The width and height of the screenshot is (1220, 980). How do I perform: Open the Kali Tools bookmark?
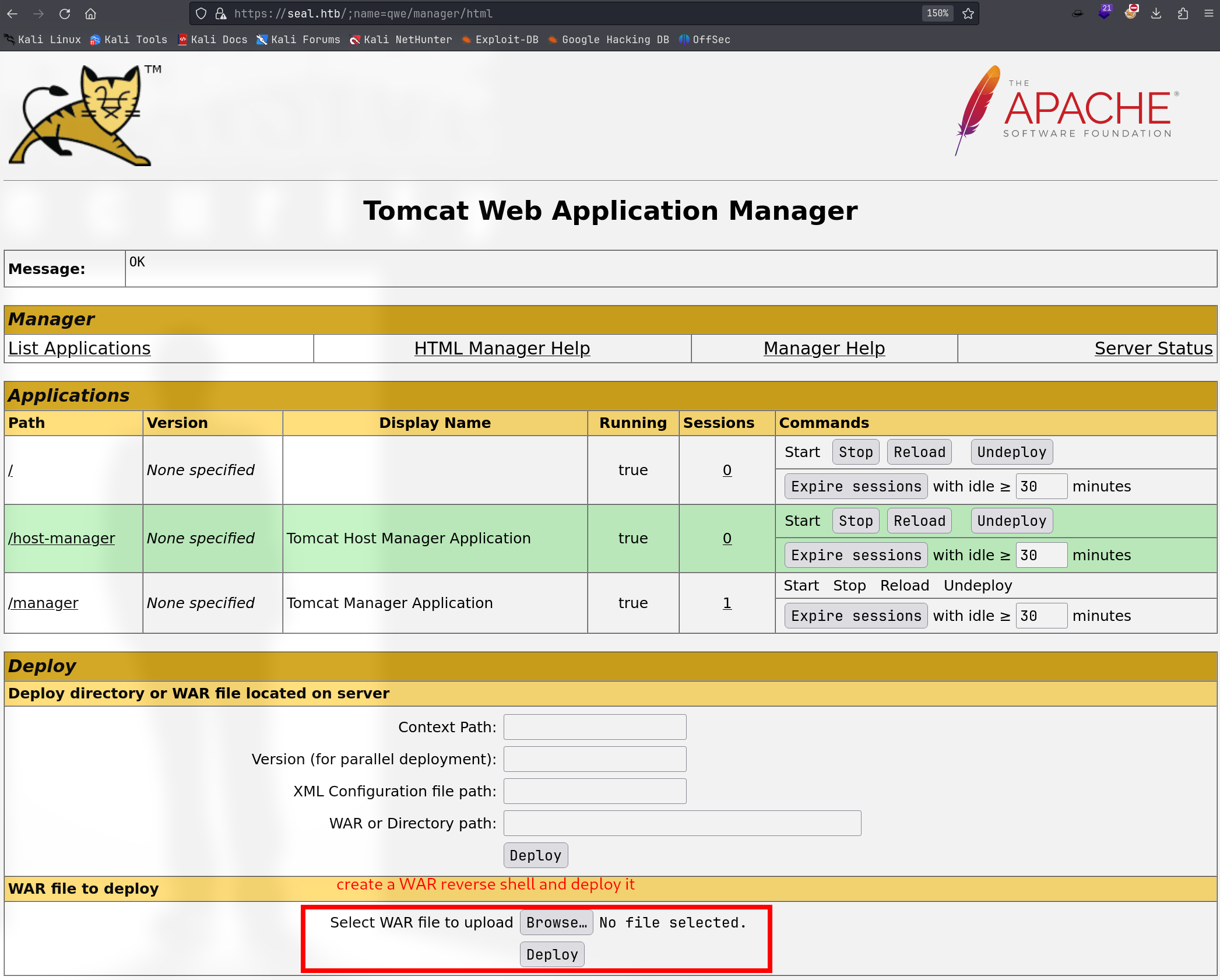pyautogui.click(x=129, y=40)
